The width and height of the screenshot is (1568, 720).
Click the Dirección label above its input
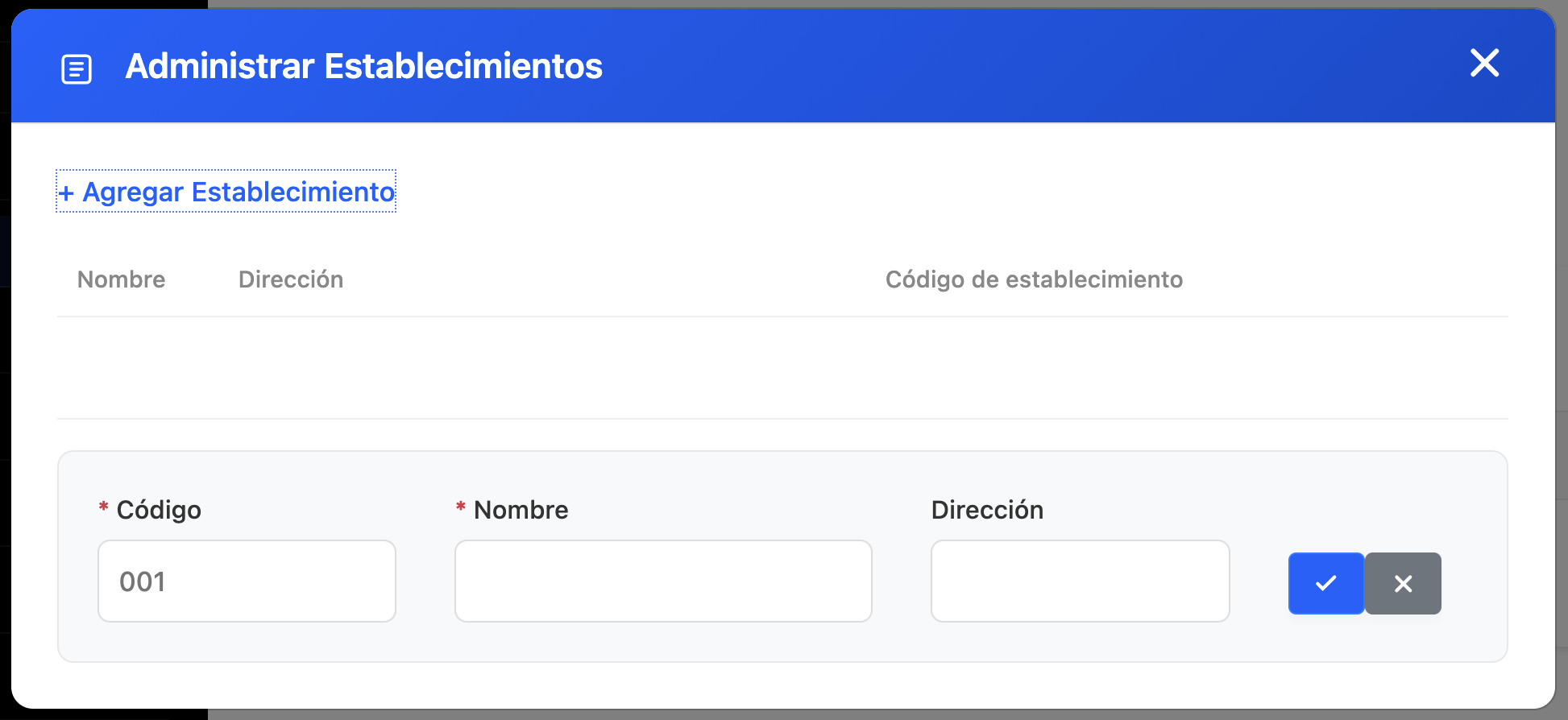click(x=987, y=510)
